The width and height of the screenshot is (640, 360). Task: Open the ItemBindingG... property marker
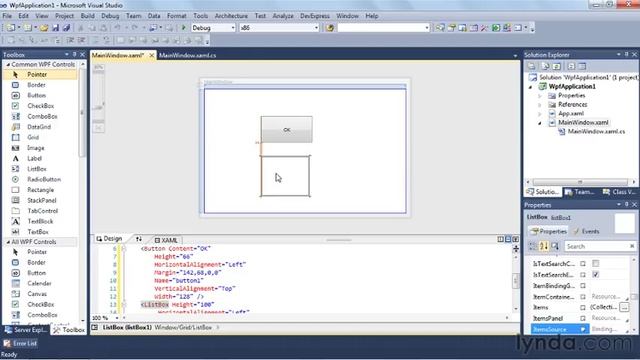point(583,286)
